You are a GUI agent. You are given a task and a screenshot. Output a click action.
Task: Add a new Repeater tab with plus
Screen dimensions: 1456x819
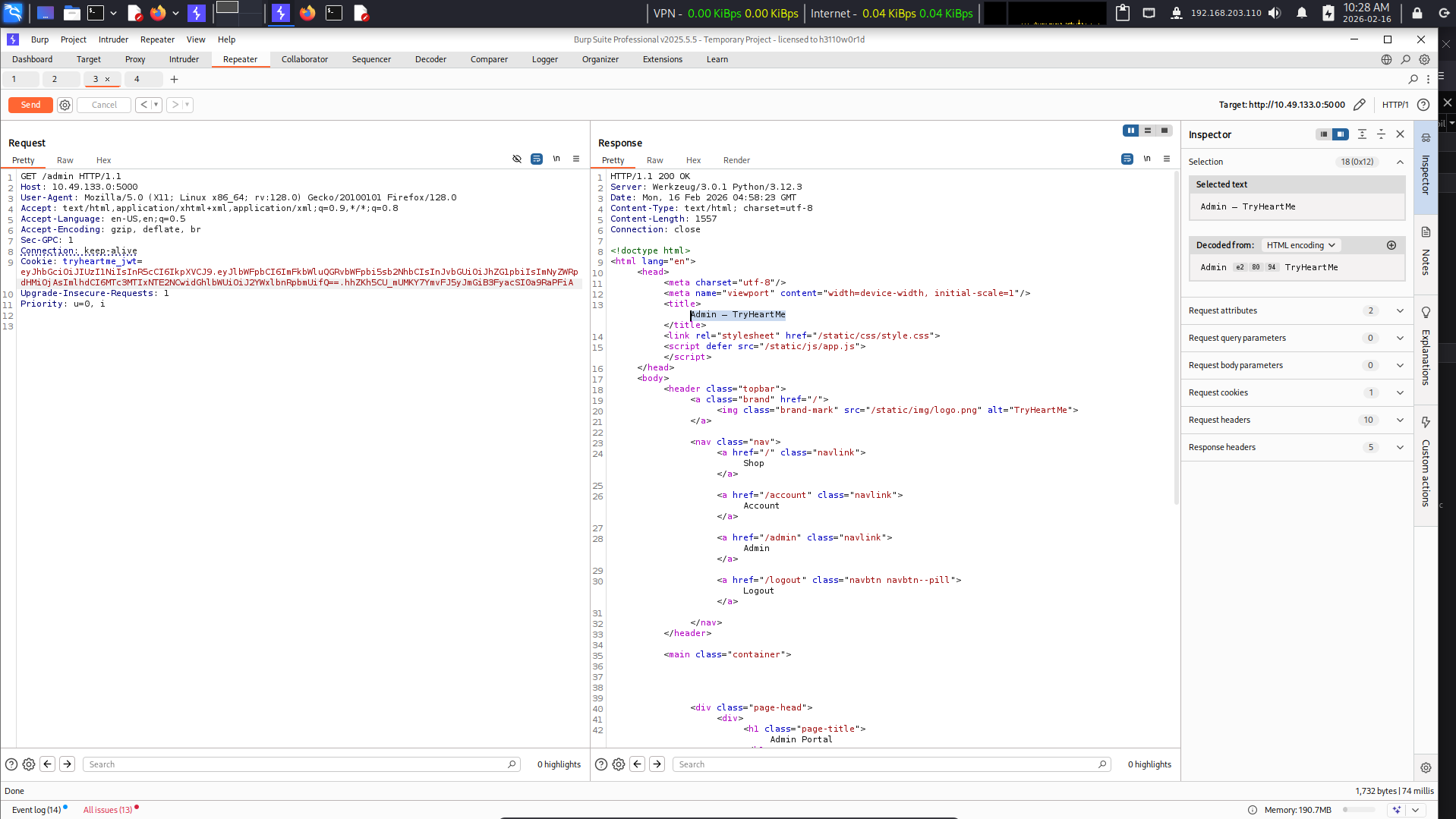(x=175, y=79)
